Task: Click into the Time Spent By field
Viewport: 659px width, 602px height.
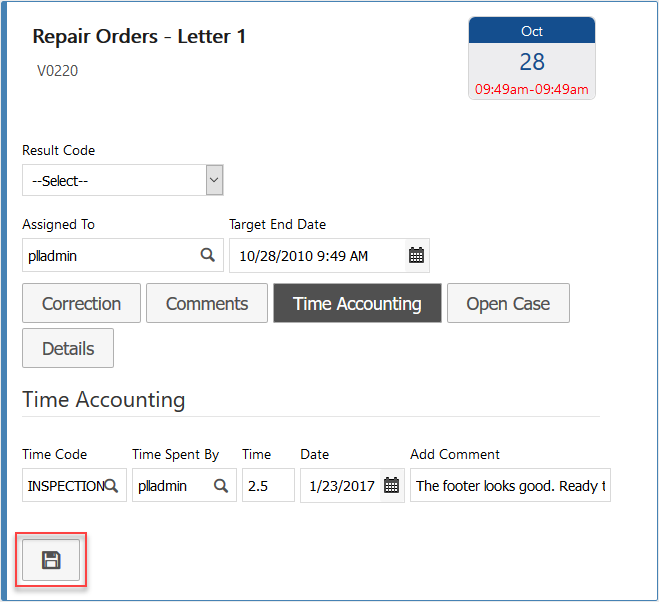Action: [172, 486]
